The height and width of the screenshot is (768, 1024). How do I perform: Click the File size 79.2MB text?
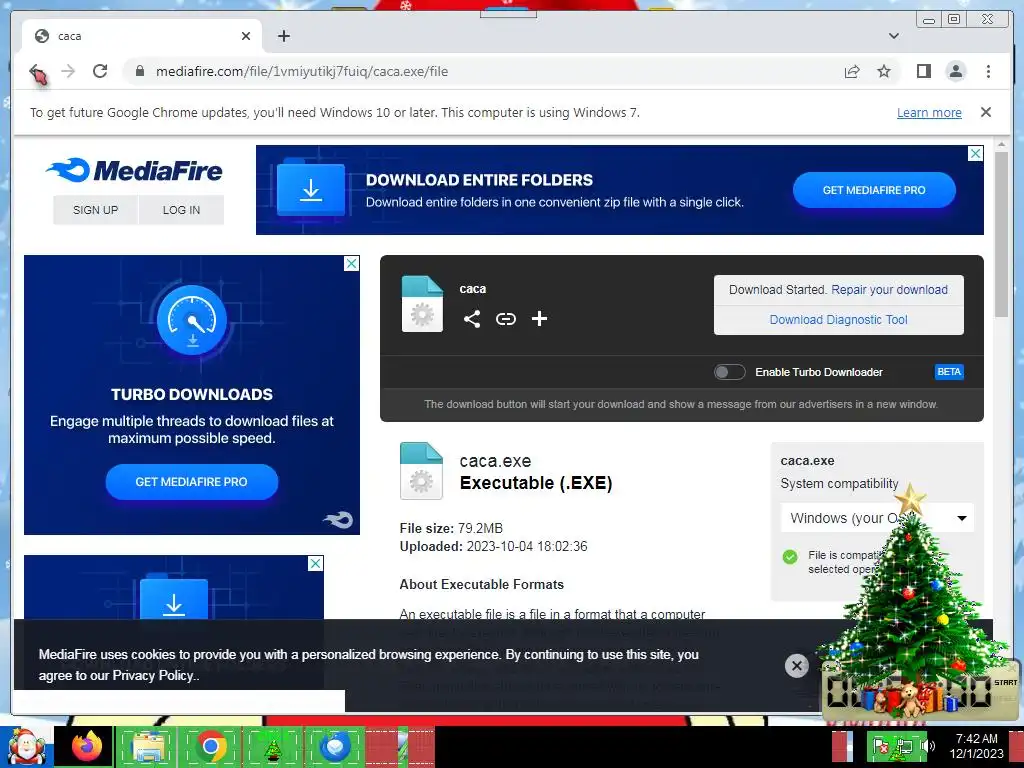click(451, 528)
